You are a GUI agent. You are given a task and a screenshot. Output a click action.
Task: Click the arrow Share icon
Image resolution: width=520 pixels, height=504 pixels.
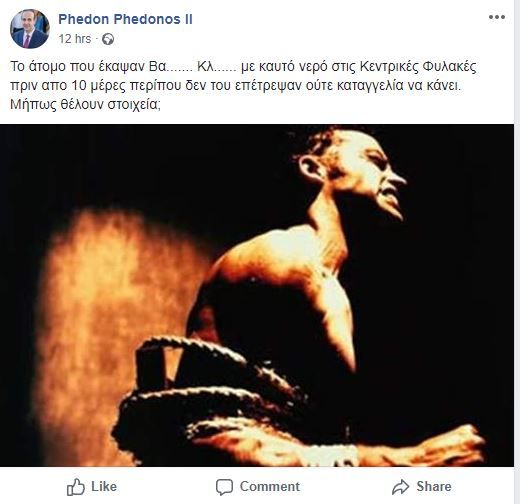[400, 487]
